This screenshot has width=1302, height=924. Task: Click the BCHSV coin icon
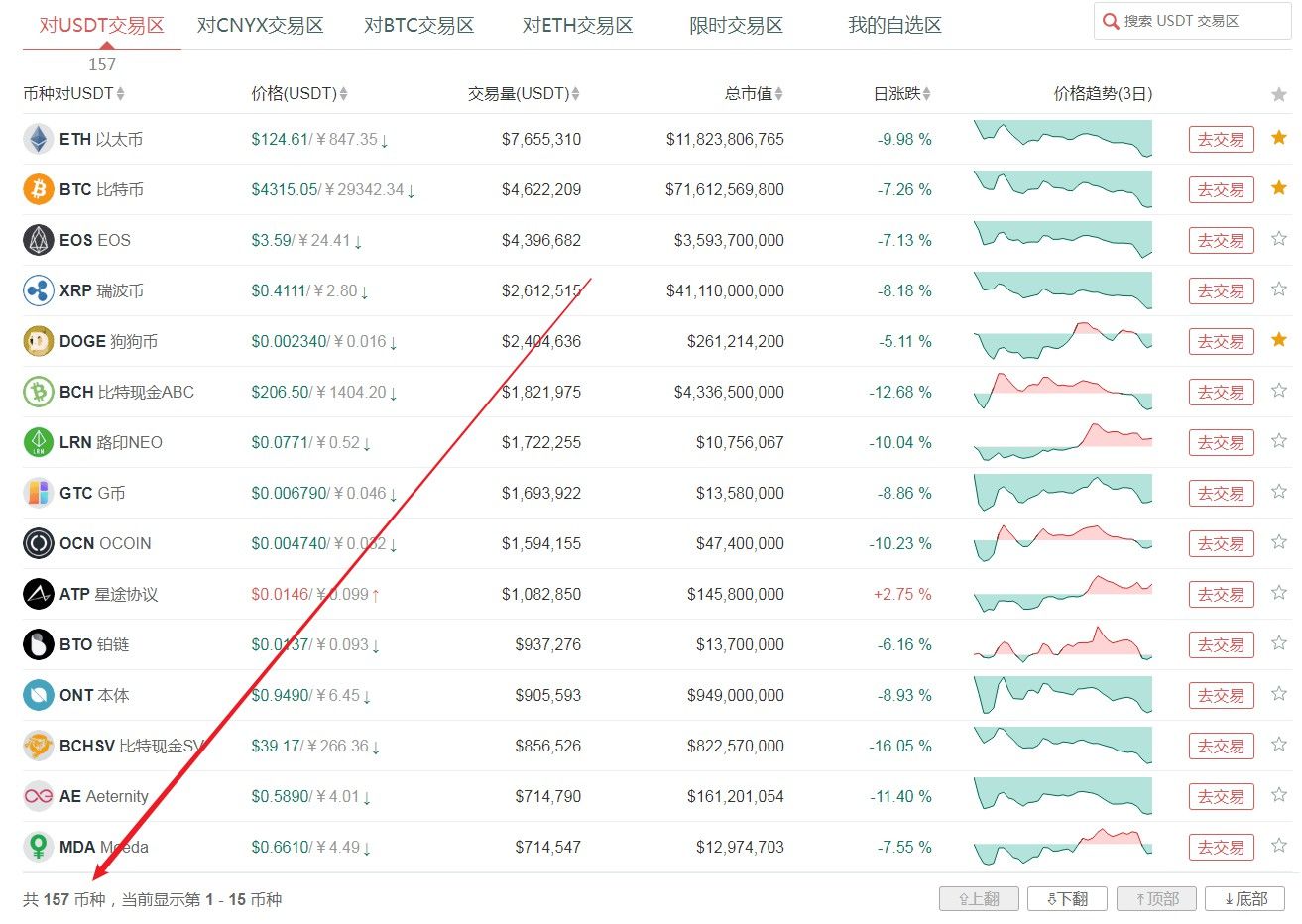(x=39, y=746)
